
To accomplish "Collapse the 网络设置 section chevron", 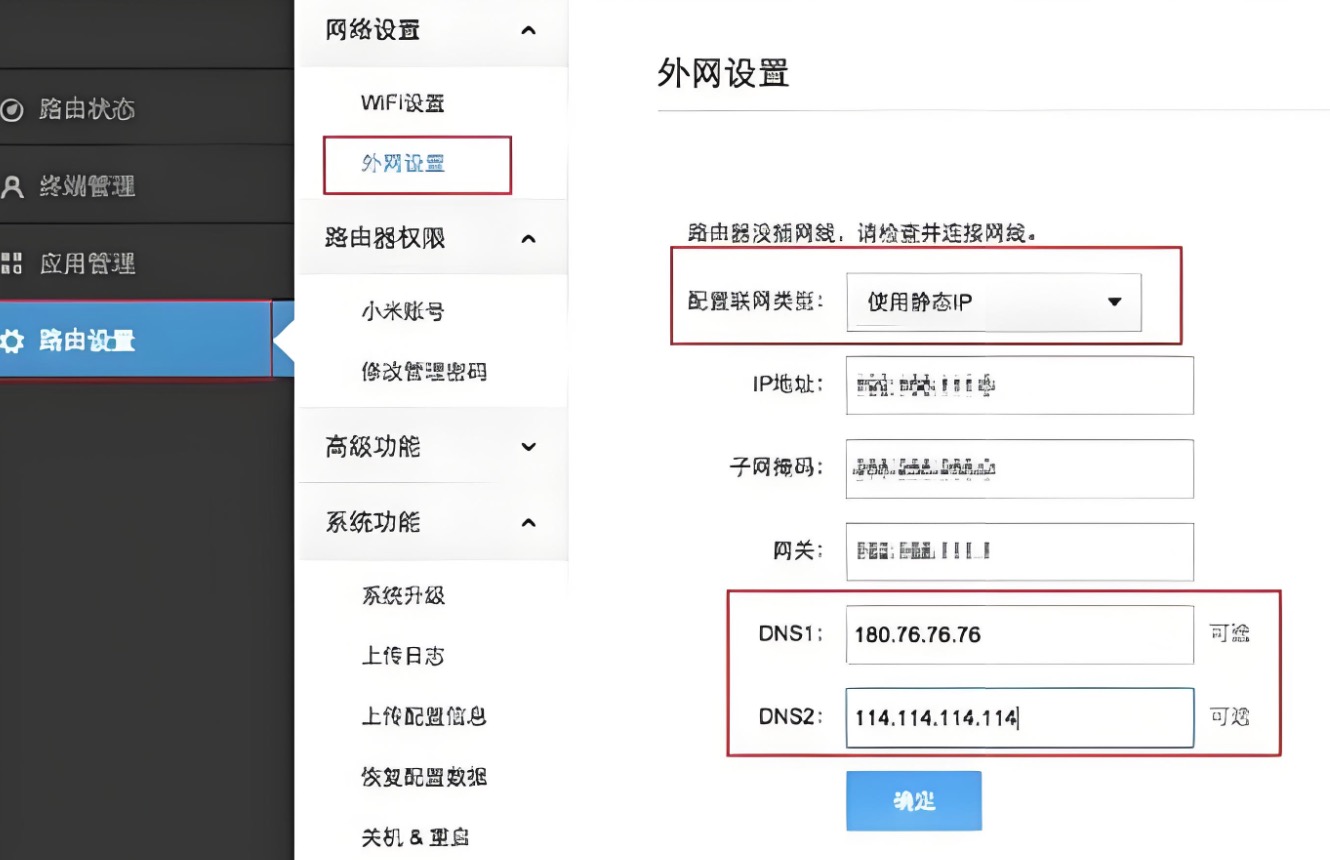I will click(x=529, y=31).
